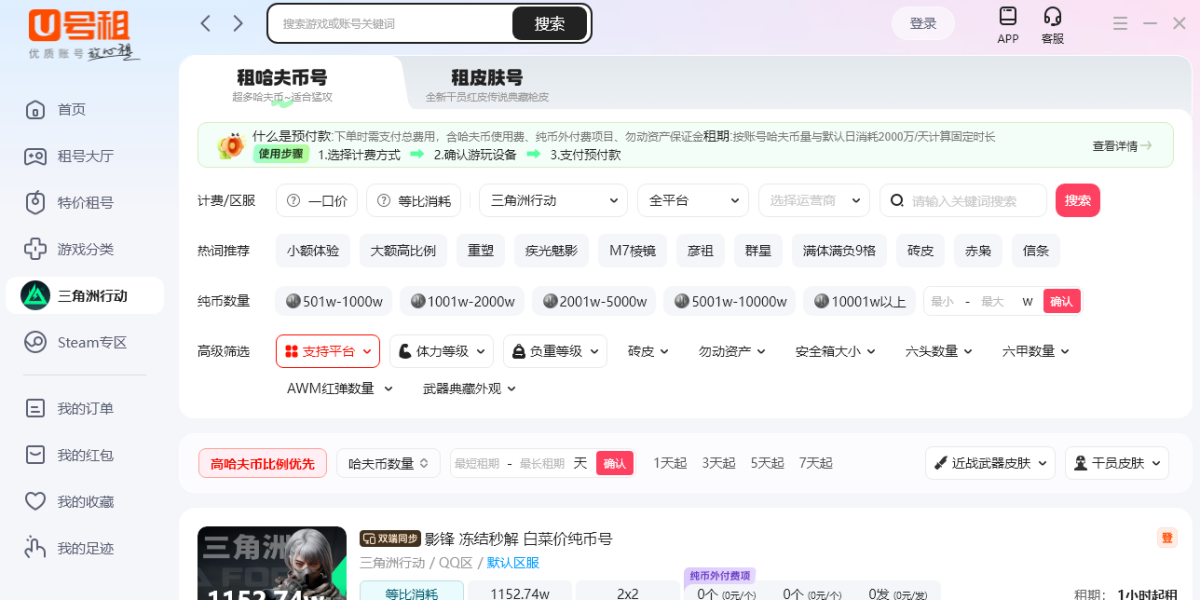Click the red 搜索 button
The image size is (1200, 600).
(x=1078, y=200)
